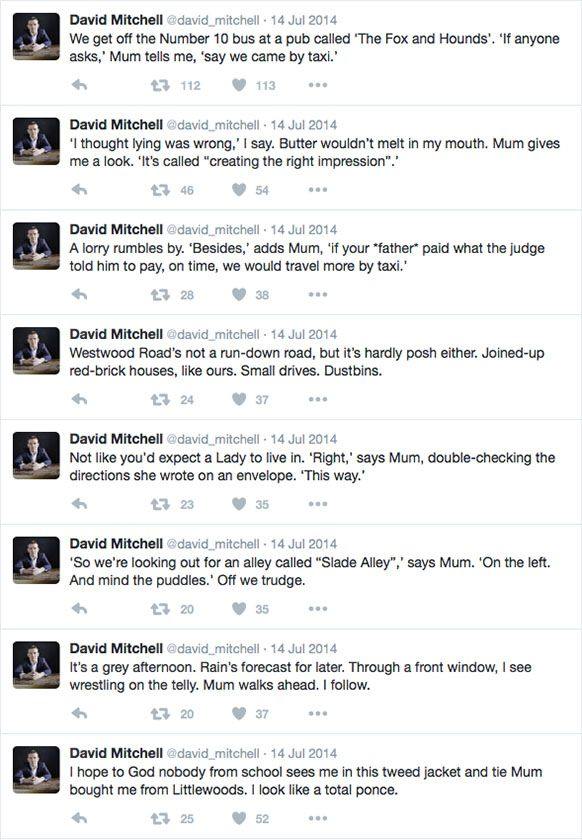Open David Mitchell profile from the first tweet
Image resolution: width=582 pixels, height=840 pixels.
[x=116, y=20]
